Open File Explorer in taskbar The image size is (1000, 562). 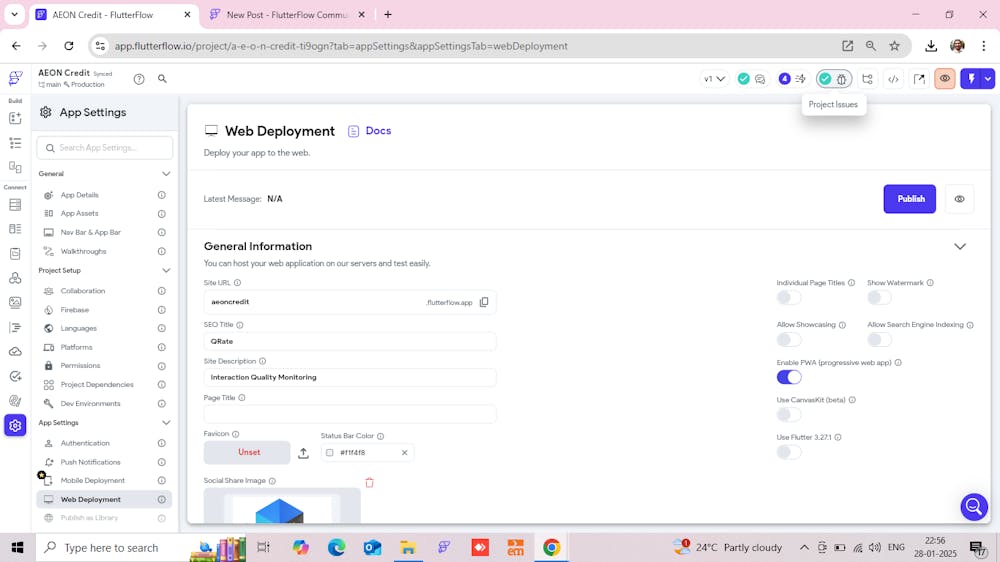pyautogui.click(x=408, y=547)
